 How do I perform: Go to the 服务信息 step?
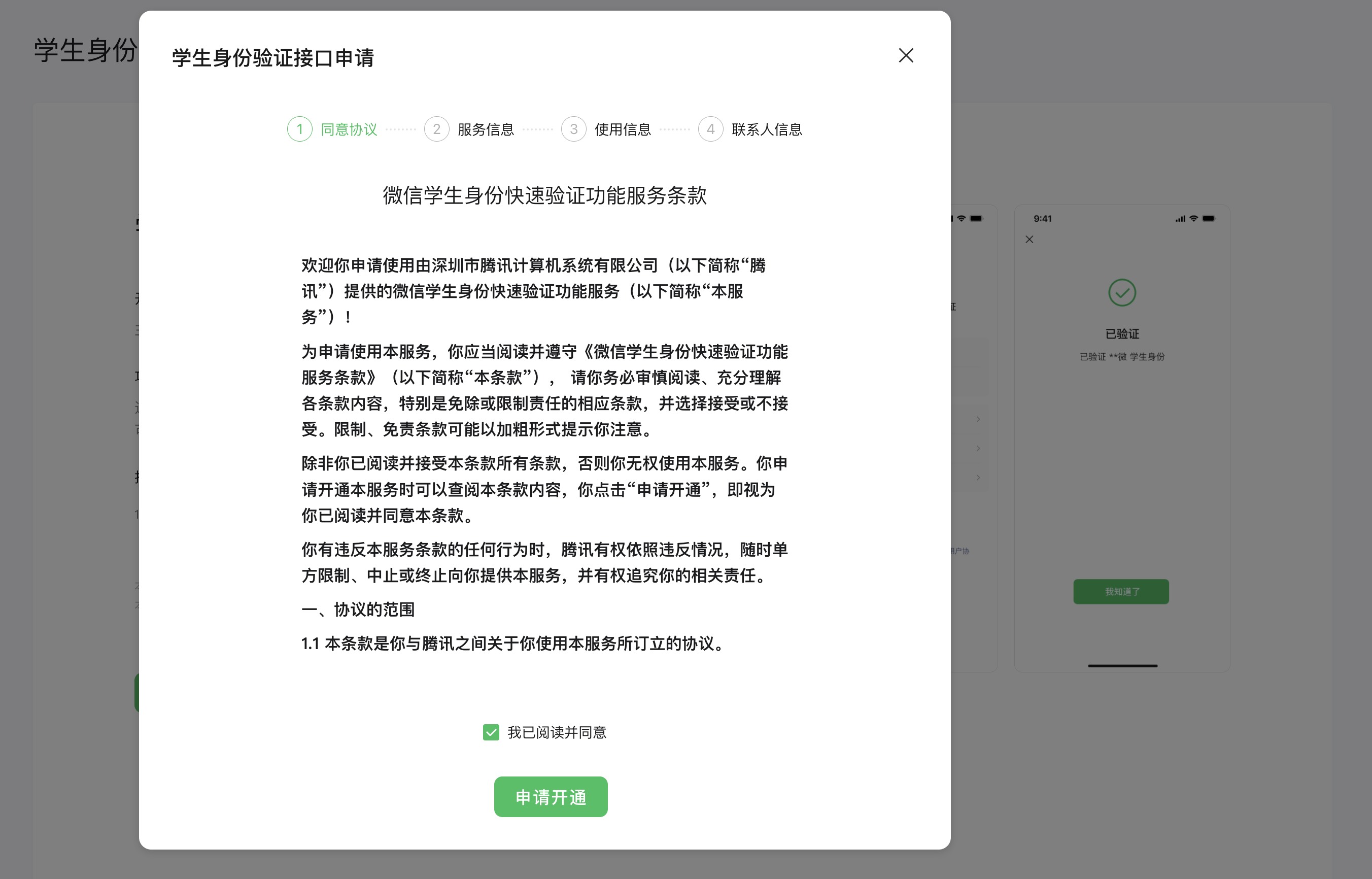(x=486, y=129)
